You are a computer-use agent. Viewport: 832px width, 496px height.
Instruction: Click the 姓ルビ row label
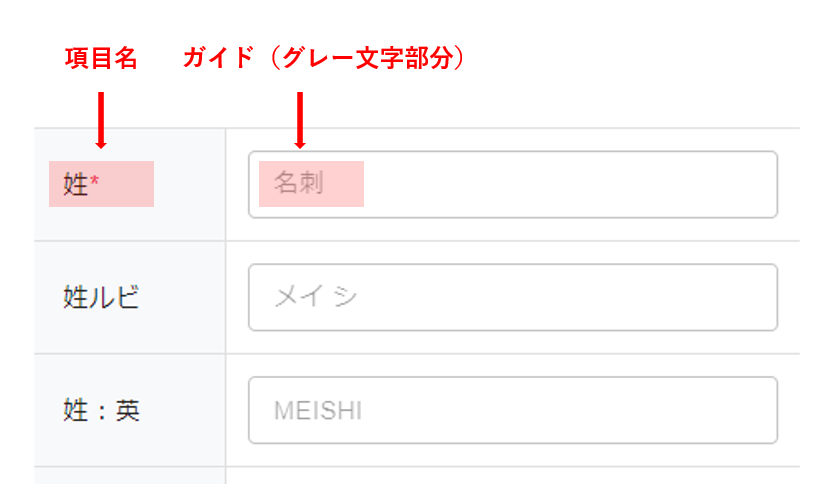tap(100, 297)
